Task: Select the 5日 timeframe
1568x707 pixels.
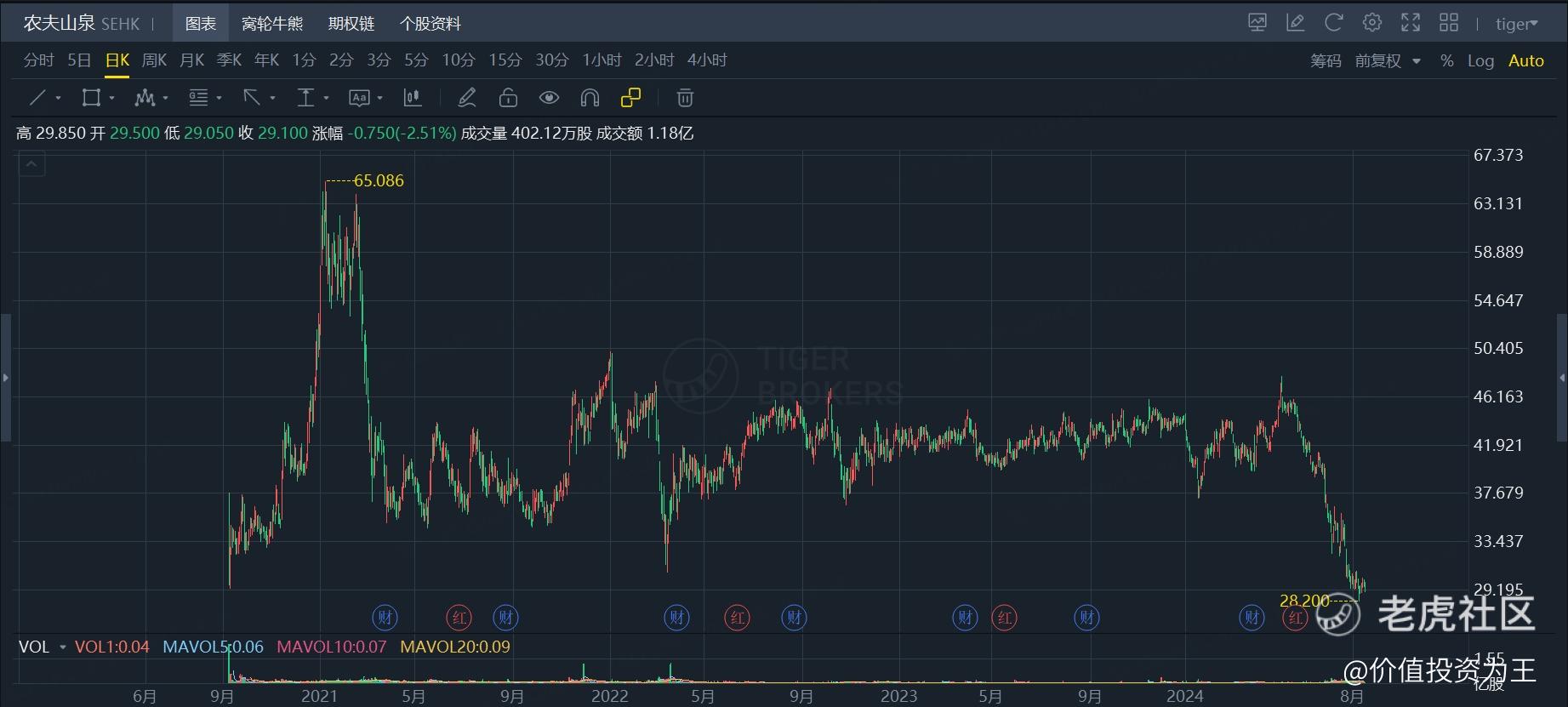Action: pyautogui.click(x=79, y=60)
